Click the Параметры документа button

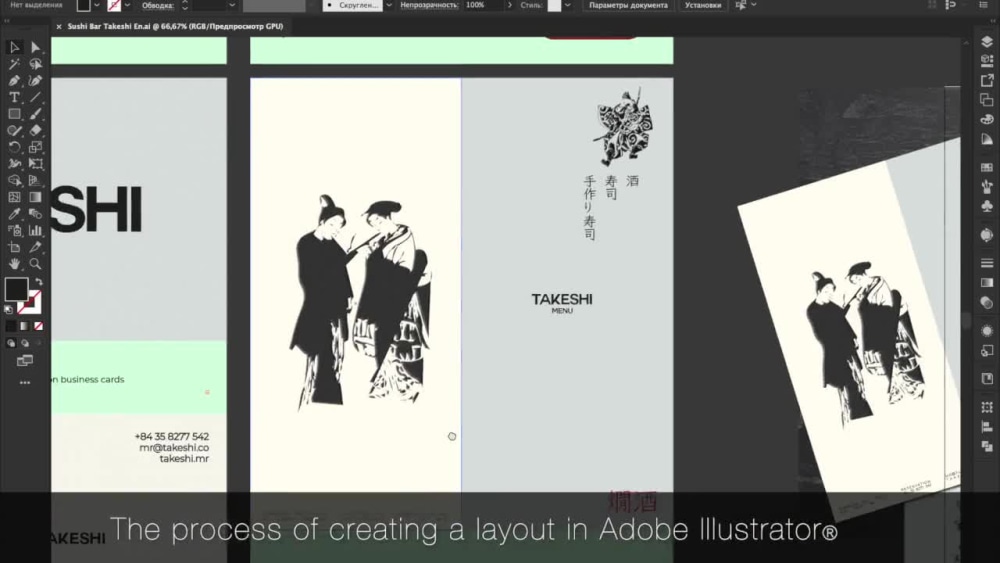point(628,5)
